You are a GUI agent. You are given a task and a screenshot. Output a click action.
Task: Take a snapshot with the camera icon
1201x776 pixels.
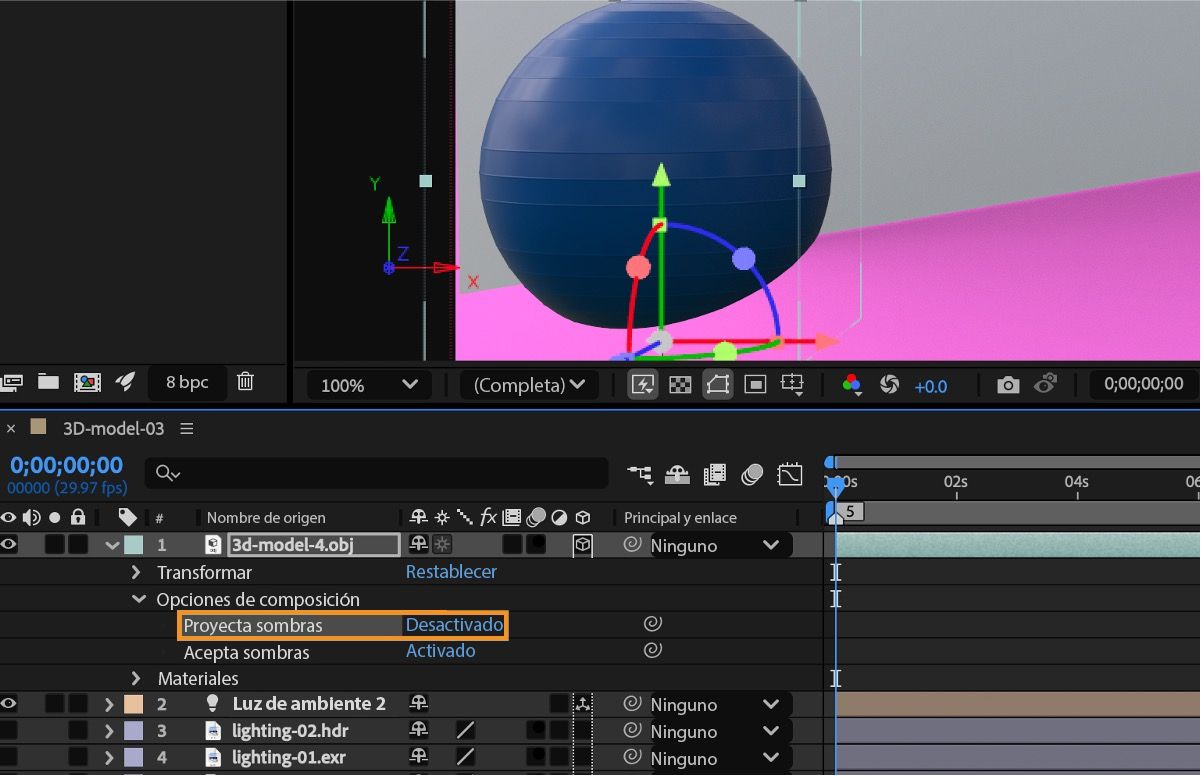[1007, 384]
